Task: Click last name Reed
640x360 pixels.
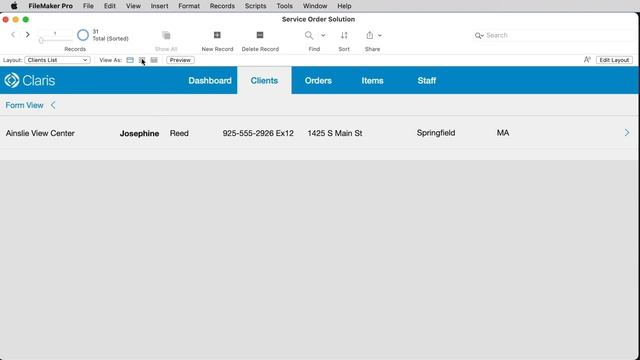Action: click(x=179, y=133)
